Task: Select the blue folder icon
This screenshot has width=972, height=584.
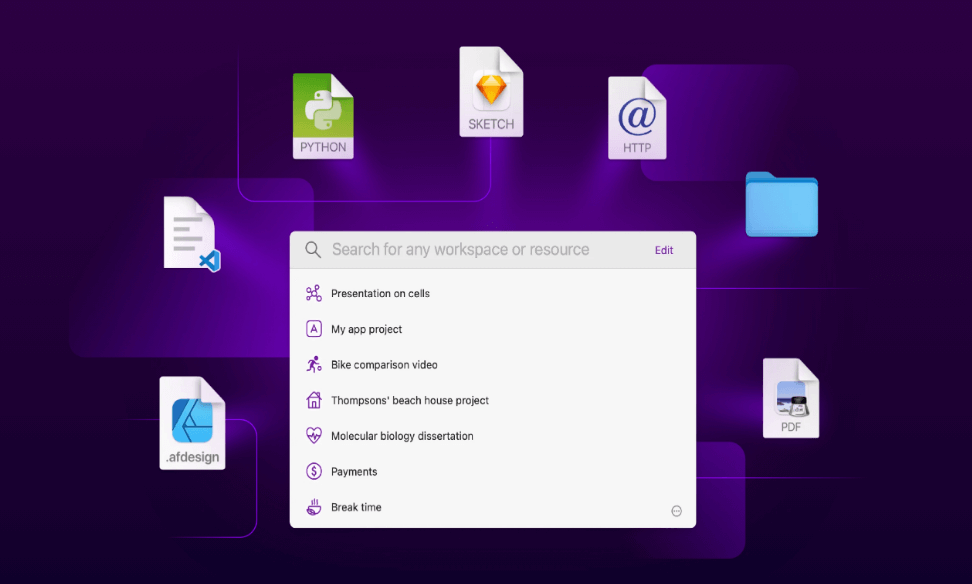Action: [x=782, y=205]
